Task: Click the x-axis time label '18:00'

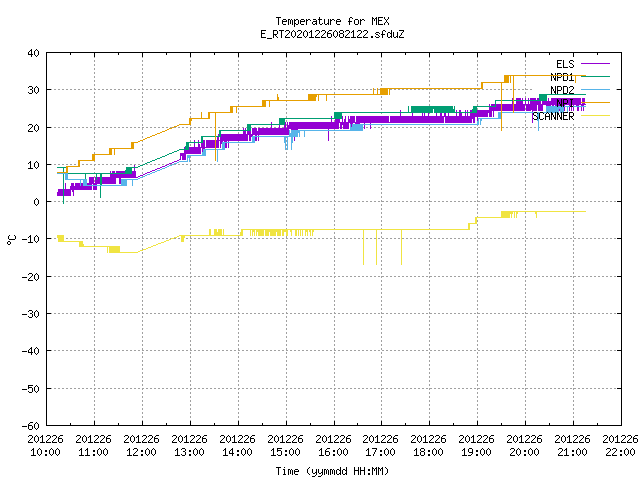Action: (428, 452)
